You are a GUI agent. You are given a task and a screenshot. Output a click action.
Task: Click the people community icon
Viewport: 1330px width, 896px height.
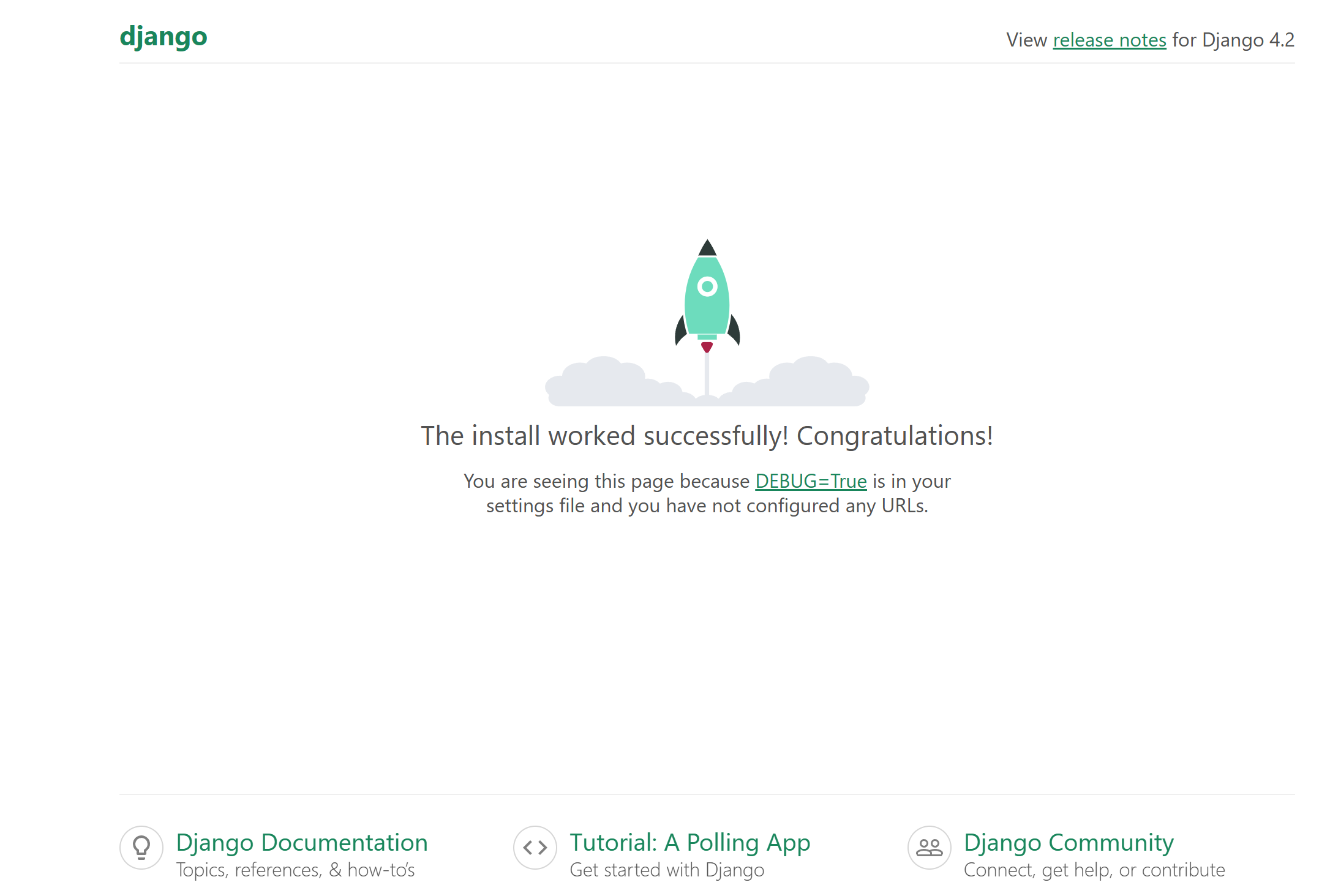[x=930, y=848]
